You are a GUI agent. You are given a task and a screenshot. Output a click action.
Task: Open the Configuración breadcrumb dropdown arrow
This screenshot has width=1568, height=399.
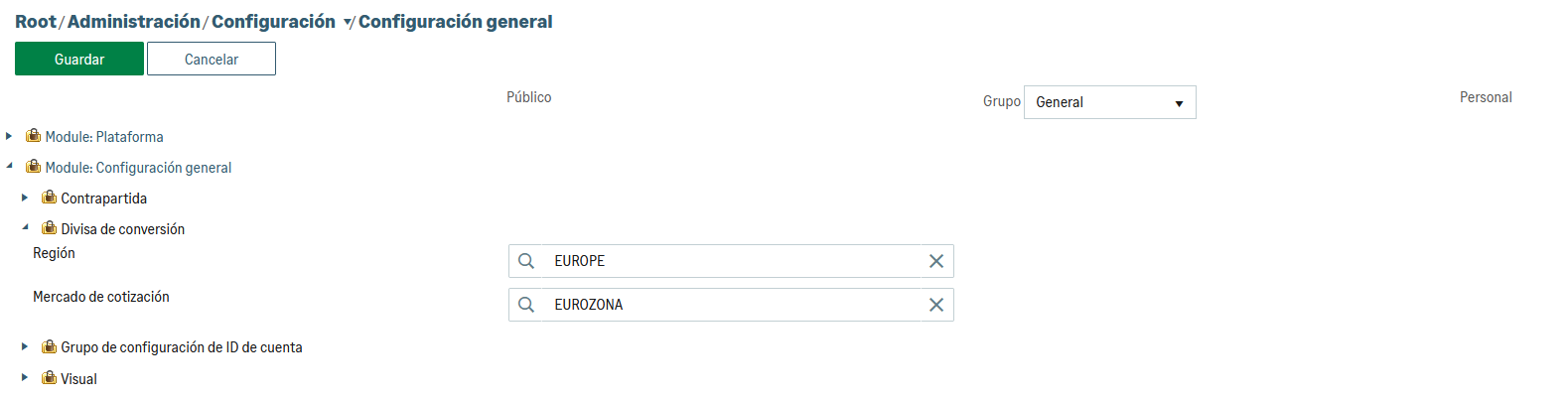click(x=348, y=23)
